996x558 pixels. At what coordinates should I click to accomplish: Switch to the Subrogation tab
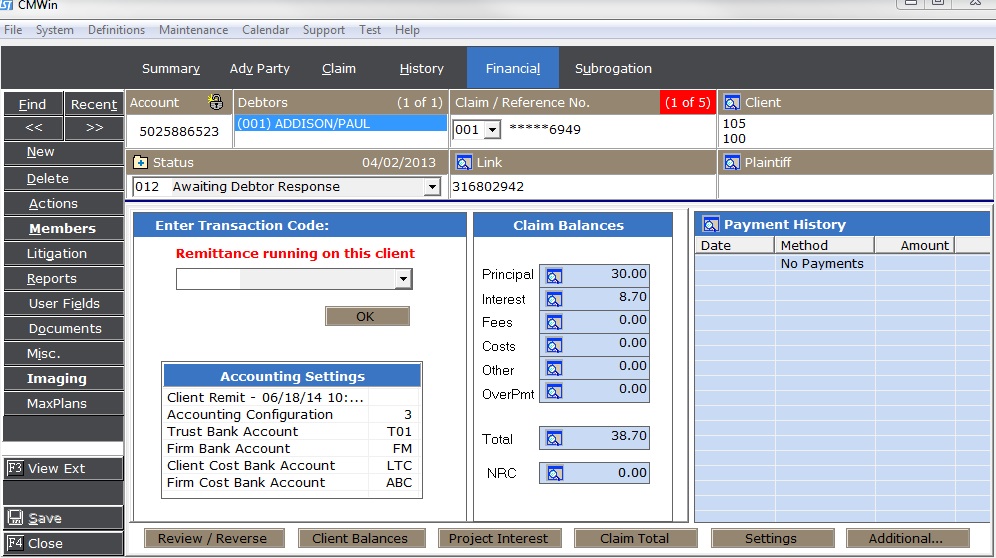coord(613,69)
